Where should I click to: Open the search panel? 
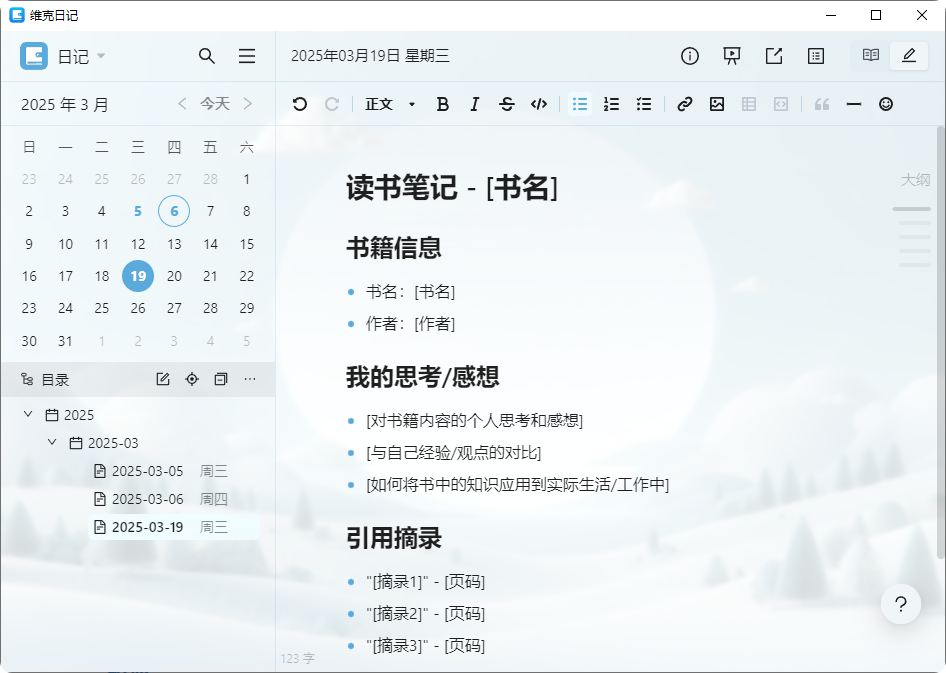[x=207, y=56]
